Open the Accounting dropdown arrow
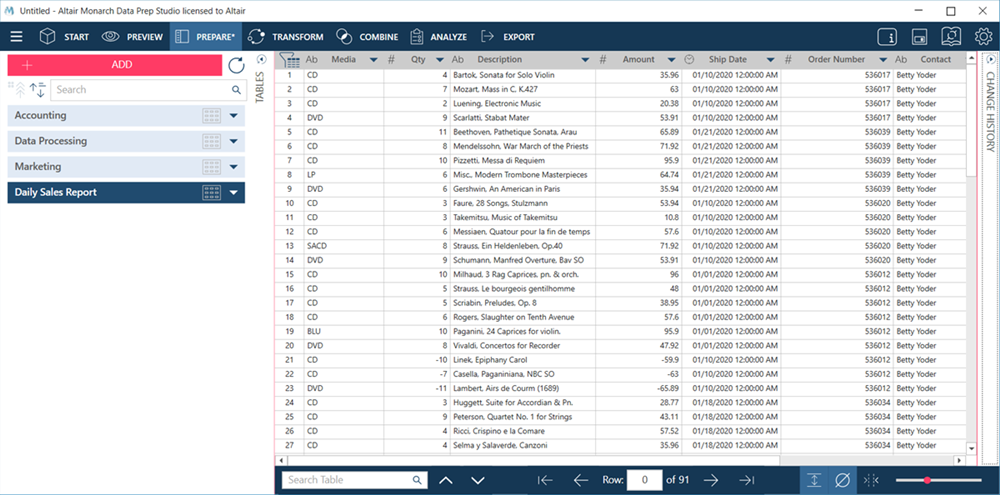 tap(233, 116)
